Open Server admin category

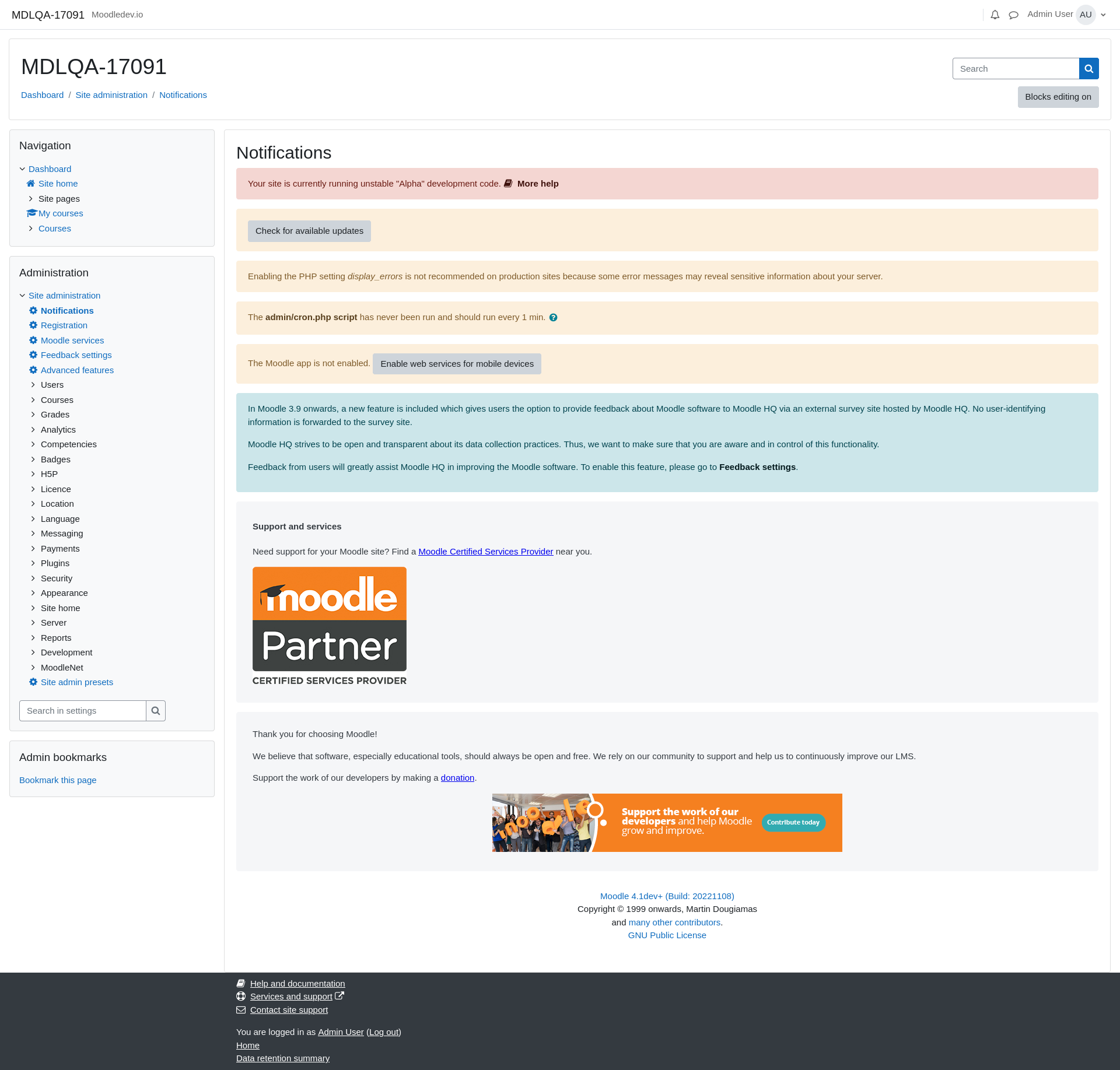[54, 623]
